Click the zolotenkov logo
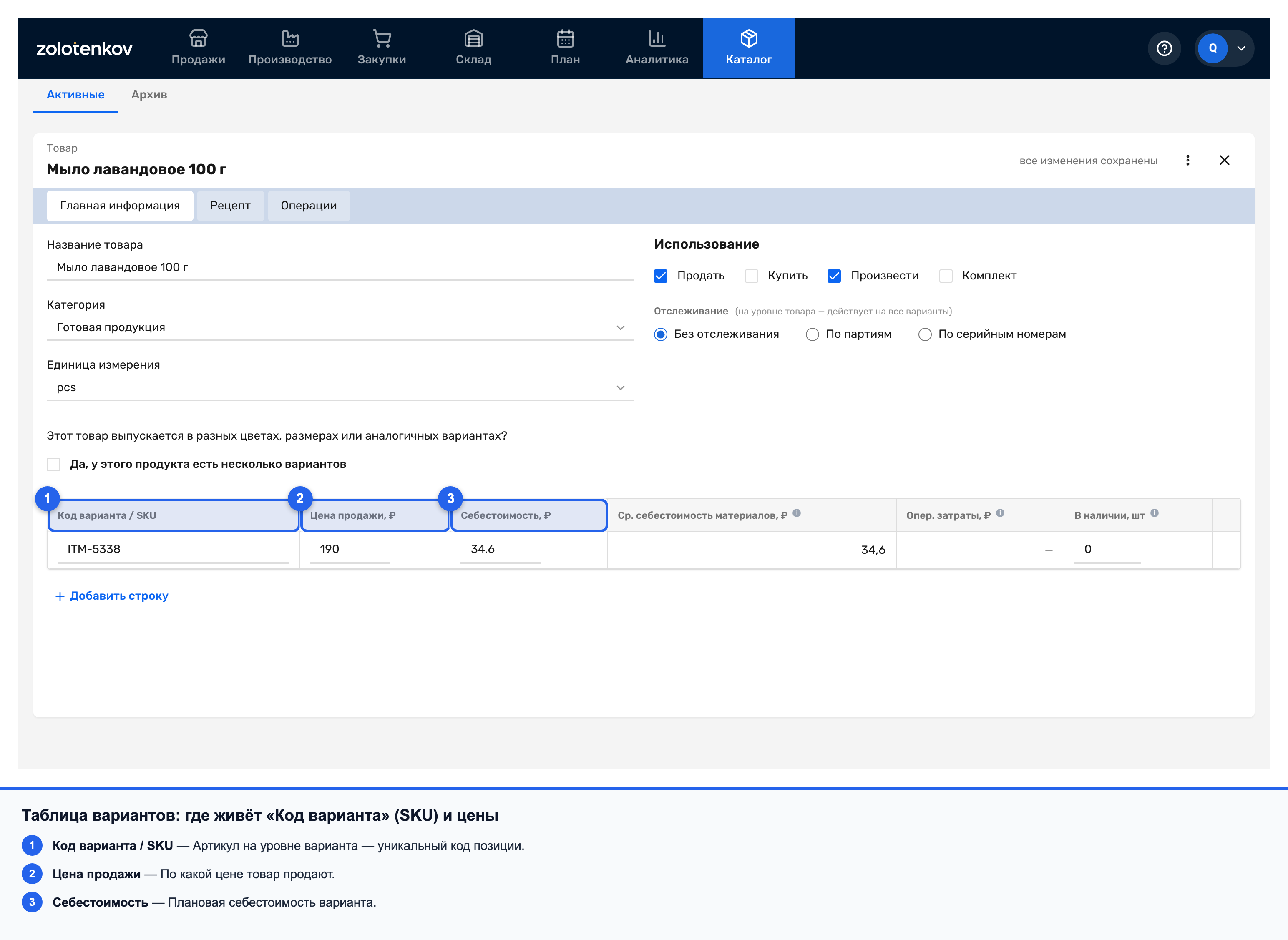The width and height of the screenshot is (1288, 940). (84, 48)
